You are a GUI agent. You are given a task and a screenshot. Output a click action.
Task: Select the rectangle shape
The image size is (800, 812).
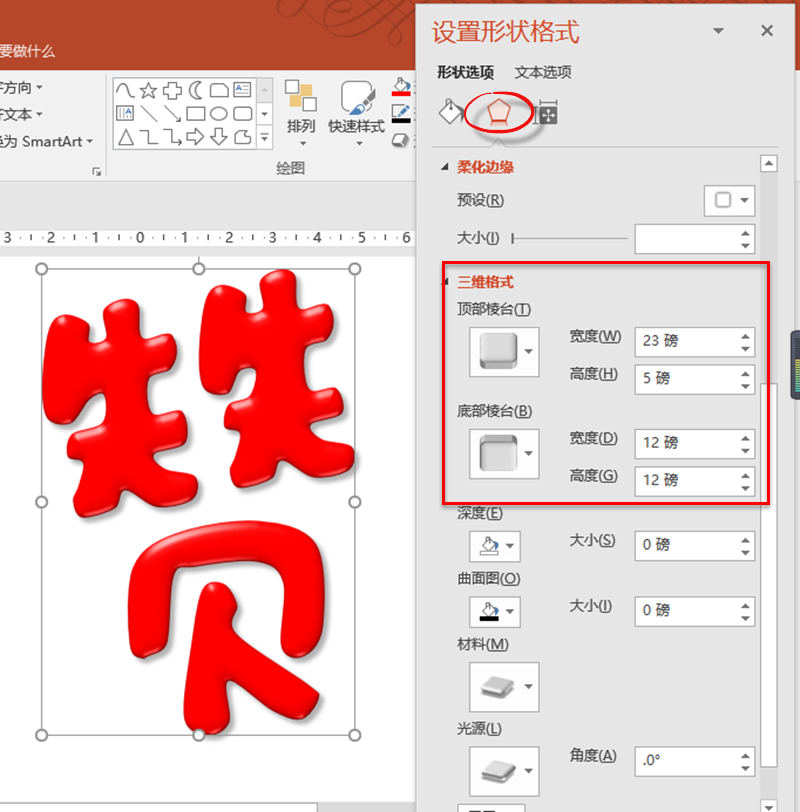[195, 113]
